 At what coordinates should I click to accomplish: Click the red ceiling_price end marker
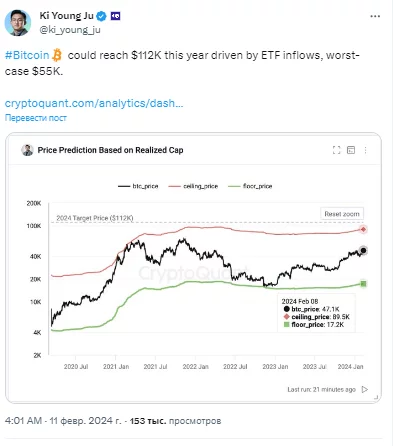pyautogui.click(x=363, y=229)
